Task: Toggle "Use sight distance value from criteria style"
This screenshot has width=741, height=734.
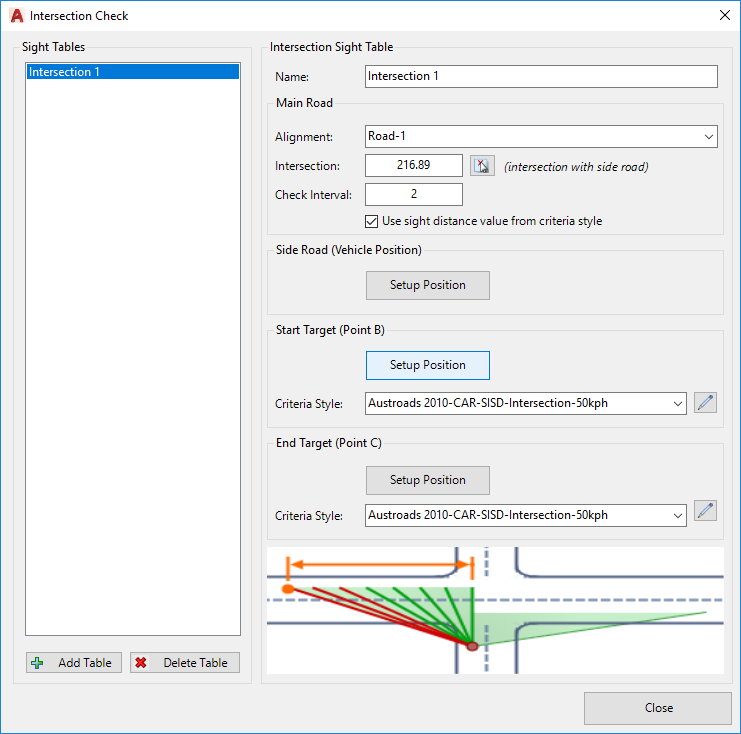Action: [x=373, y=221]
